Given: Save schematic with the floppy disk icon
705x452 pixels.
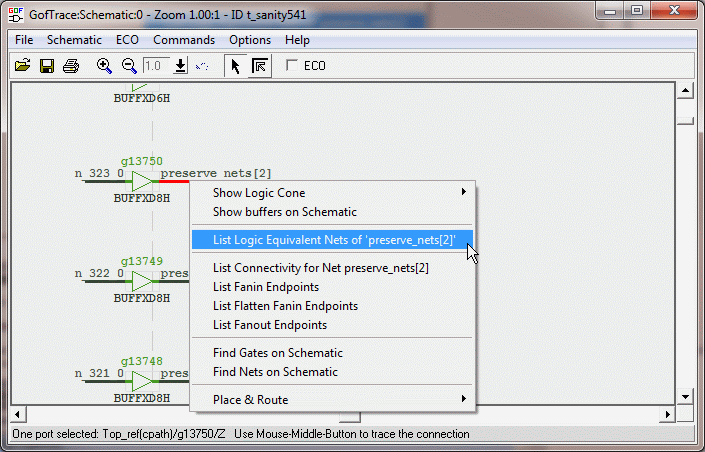Looking at the screenshot, I should 47,66.
